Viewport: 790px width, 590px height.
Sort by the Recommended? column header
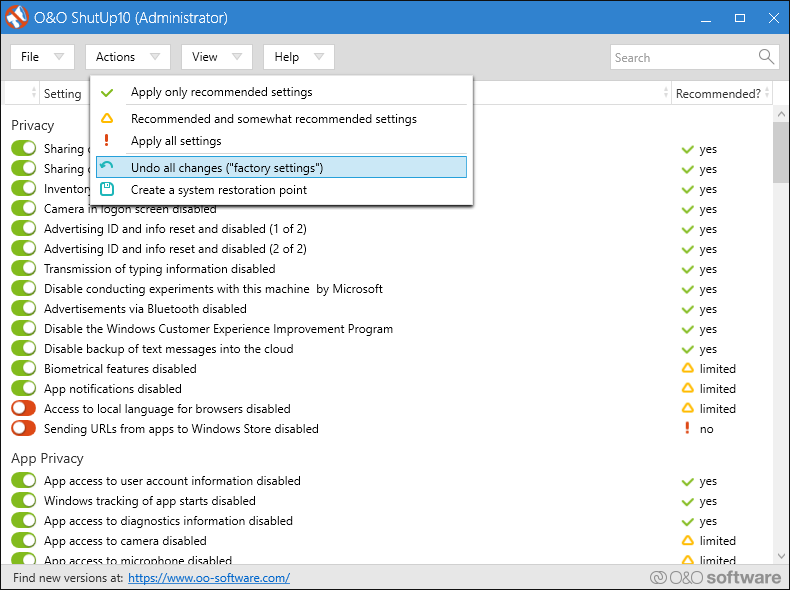tap(721, 93)
